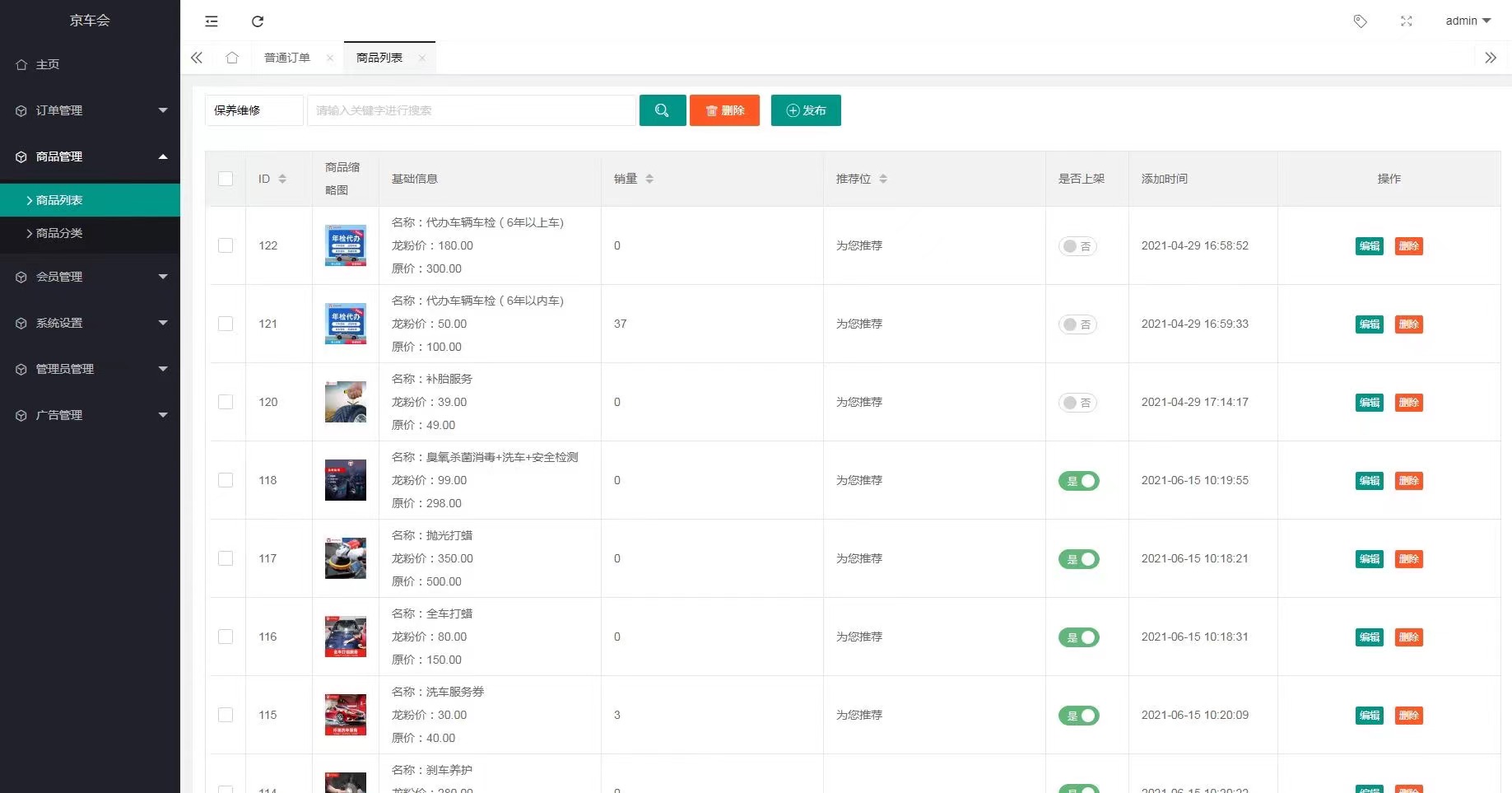Switch to the 普通订单 tab
The image size is (1512, 793).
tap(287, 58)
